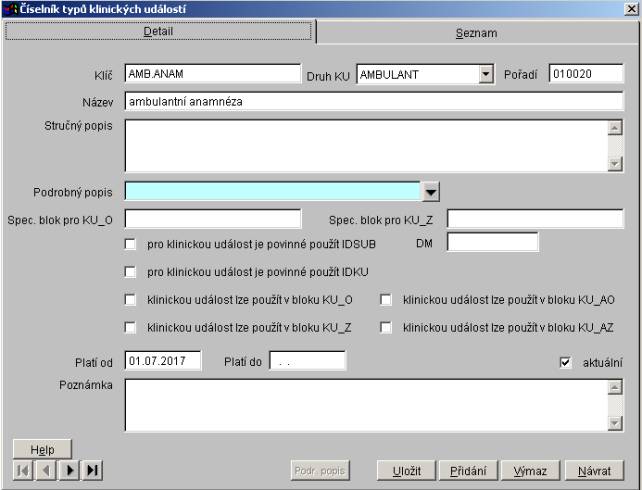This screenshot has width=642, height=490.
Task: Go to the previous record arrow
Action: [x=45, y=469]
